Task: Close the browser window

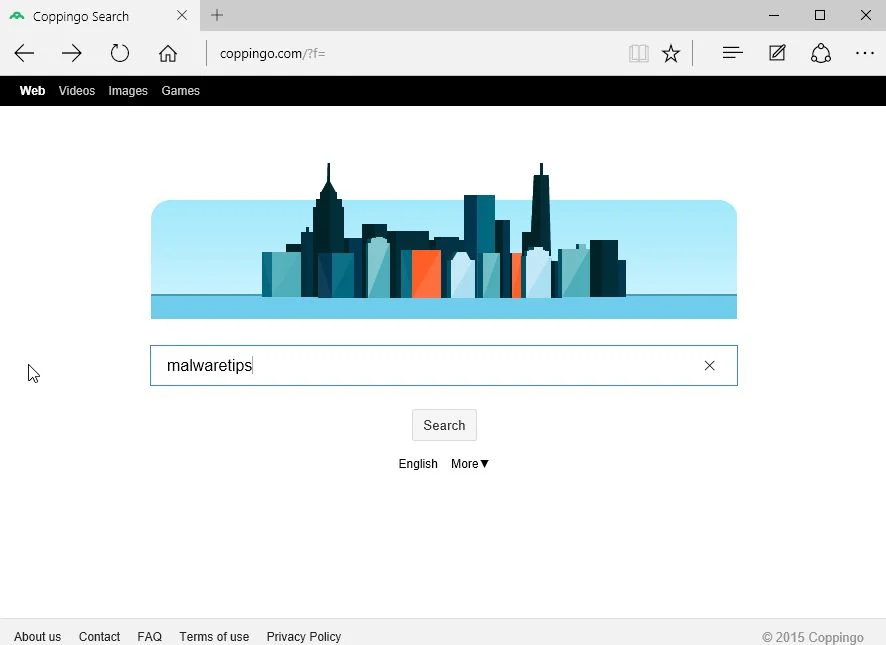Action: pos(866,15)
